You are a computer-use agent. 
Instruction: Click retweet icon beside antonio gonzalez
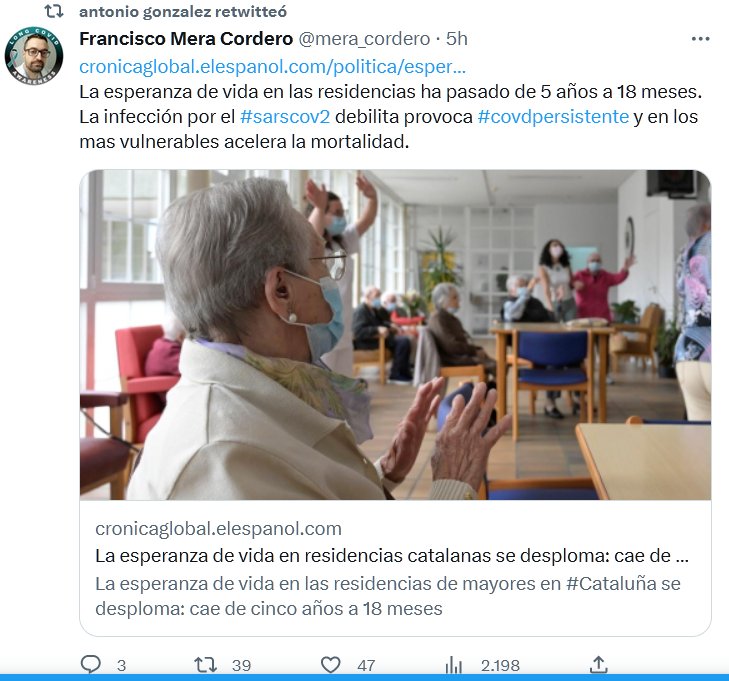click(x=53, y=11)
